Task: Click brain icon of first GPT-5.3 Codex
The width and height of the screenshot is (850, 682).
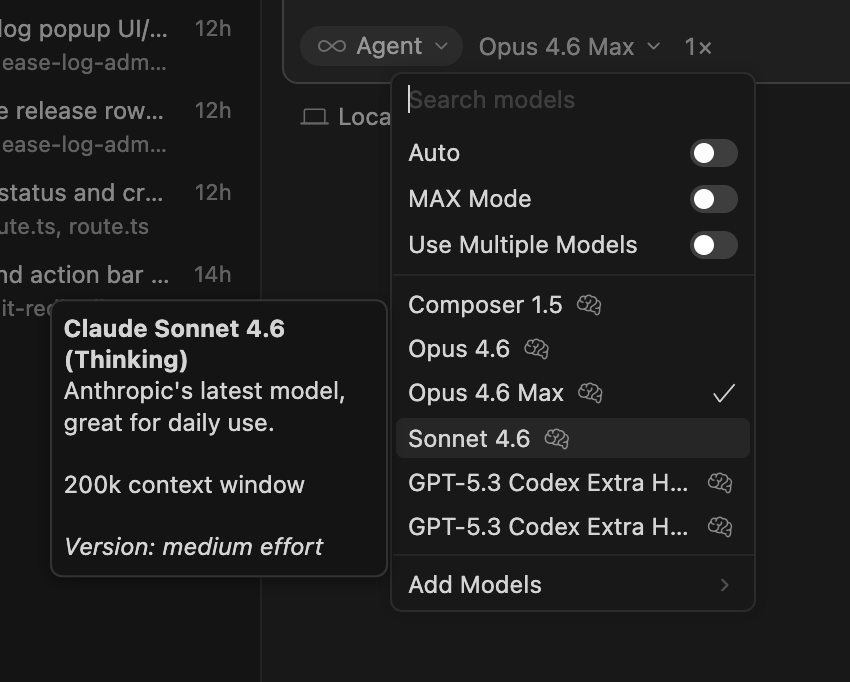Action: [720, 483]
